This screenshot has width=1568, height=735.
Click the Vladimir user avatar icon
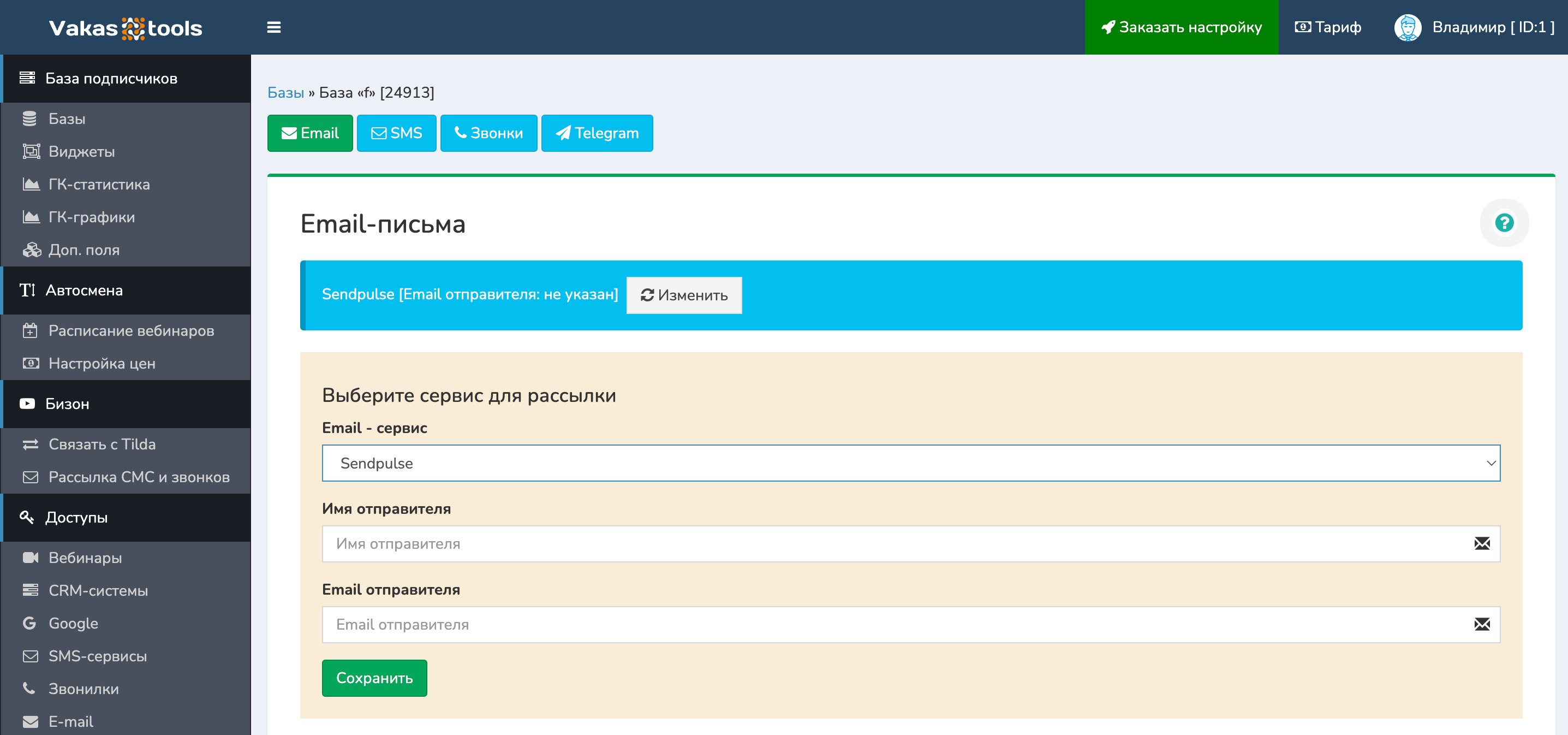point(1408,27)
